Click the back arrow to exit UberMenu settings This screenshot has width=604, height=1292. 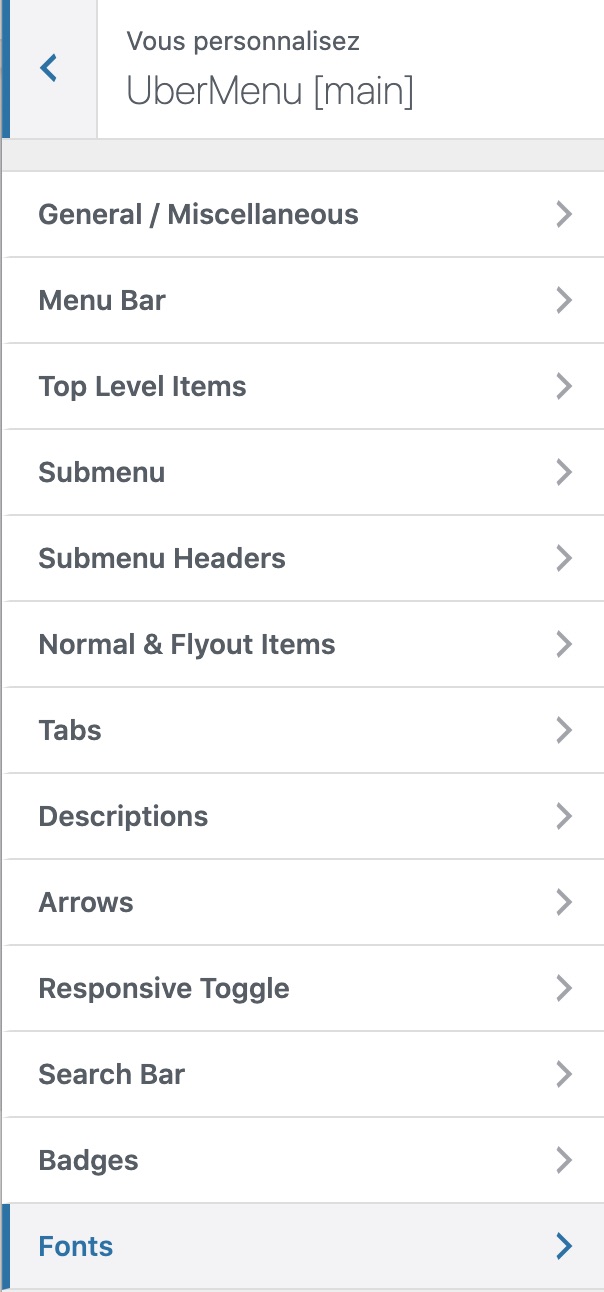coord(47,68)
